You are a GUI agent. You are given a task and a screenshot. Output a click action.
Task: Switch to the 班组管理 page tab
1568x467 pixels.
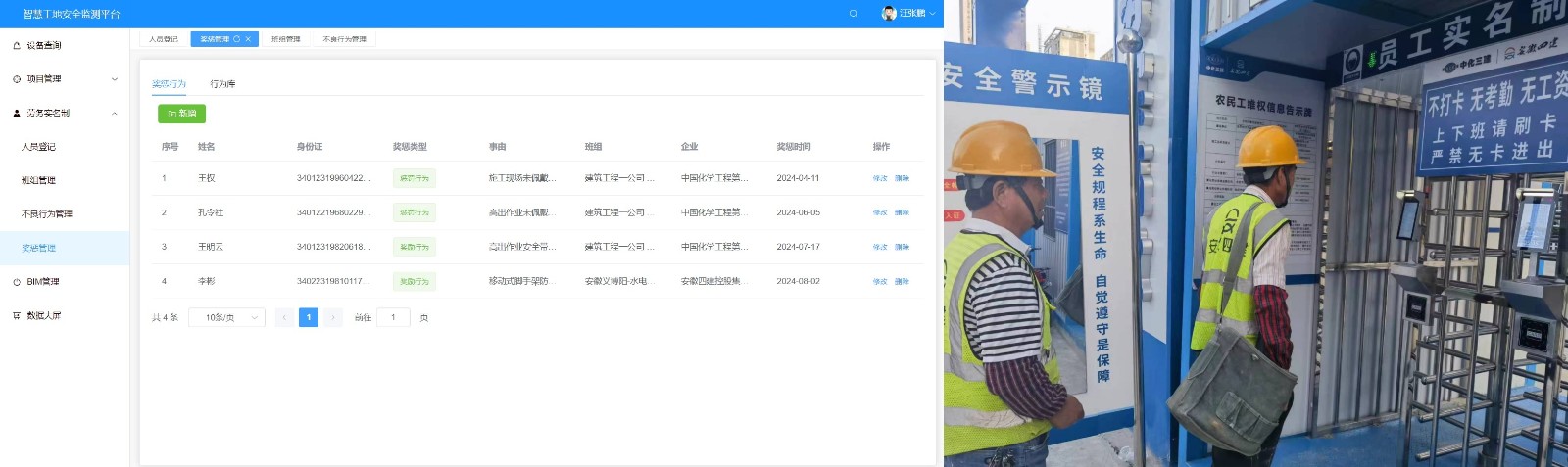point(286,39)
